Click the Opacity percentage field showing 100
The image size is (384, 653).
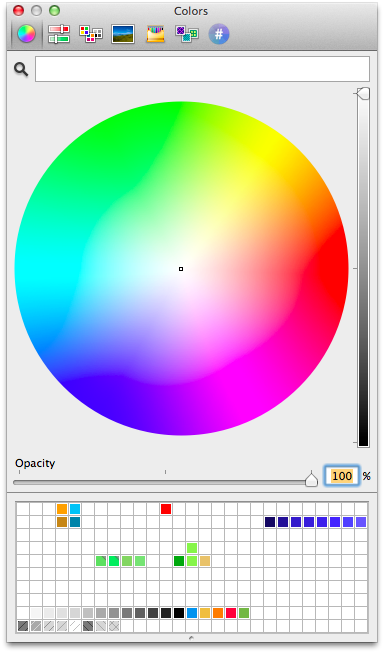(342, 476)
